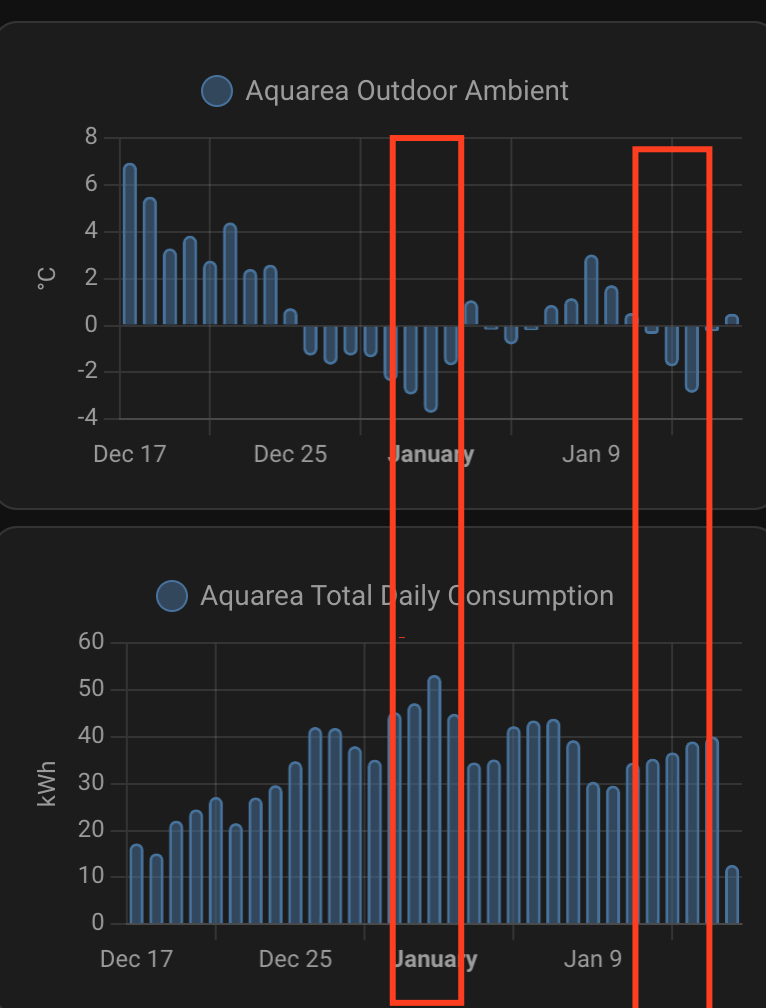Viewport: 766px width, 1008px height.
Task: Click "Dec 25" label under Daily Consumption chart
Action: click(x=295, y=960)
